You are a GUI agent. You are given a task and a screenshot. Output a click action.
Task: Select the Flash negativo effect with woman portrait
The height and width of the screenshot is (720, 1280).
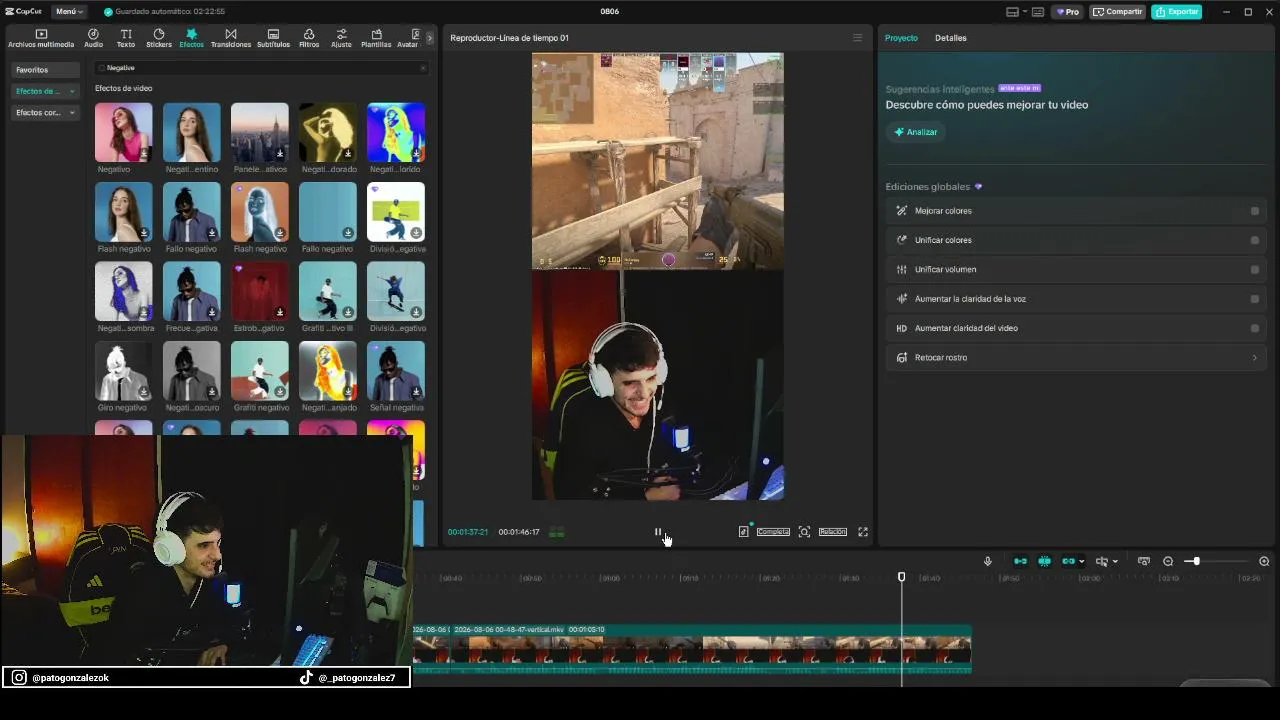pos(124,212)
